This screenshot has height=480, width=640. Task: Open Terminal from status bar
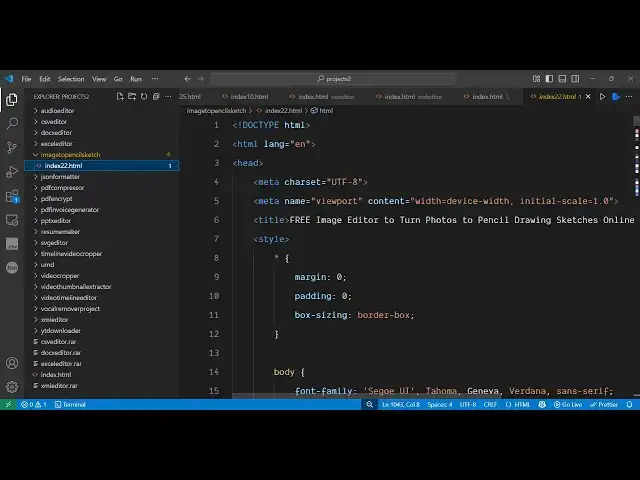click(70, 404)
